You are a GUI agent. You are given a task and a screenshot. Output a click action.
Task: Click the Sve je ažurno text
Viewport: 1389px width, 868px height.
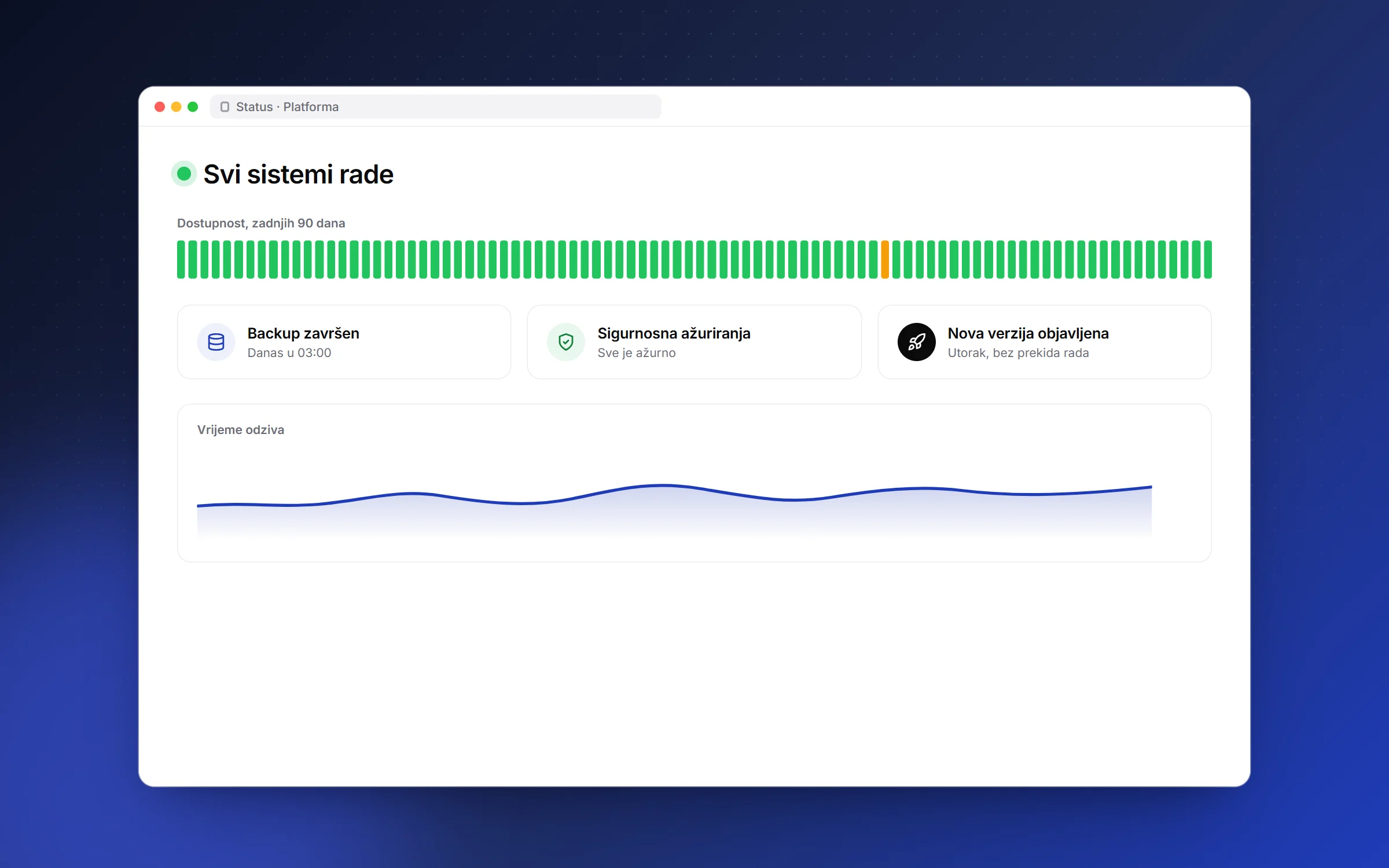(637, 353)
